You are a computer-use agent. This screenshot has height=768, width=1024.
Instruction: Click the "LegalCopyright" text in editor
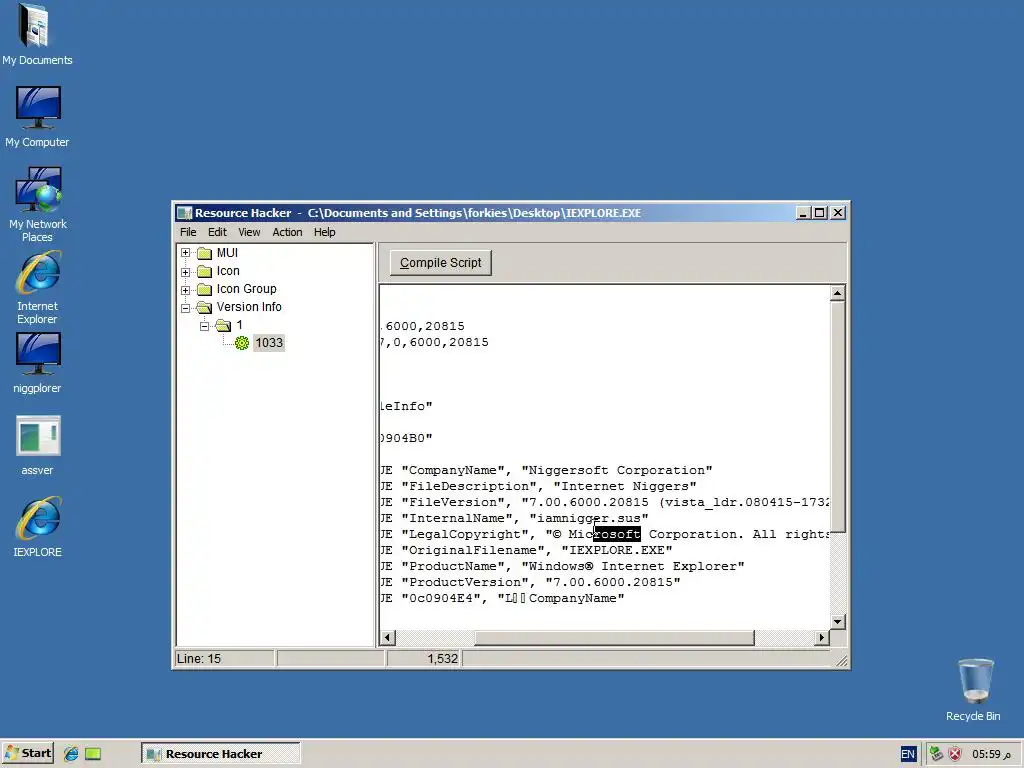464,534
